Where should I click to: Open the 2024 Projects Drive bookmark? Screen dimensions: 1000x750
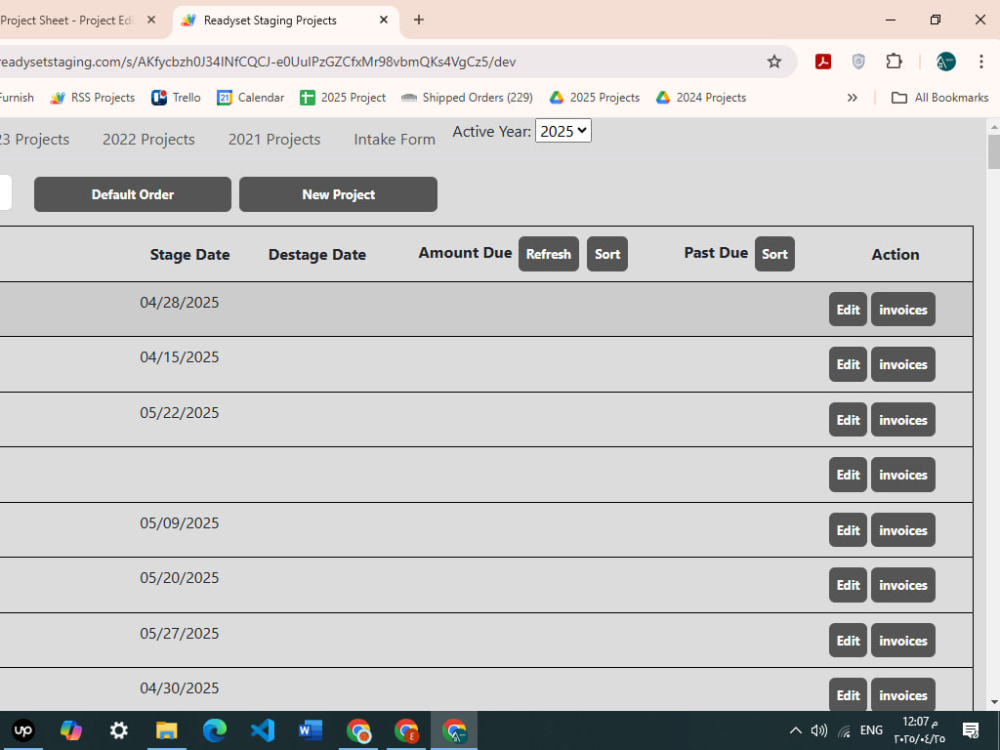[x=701, y=98]
